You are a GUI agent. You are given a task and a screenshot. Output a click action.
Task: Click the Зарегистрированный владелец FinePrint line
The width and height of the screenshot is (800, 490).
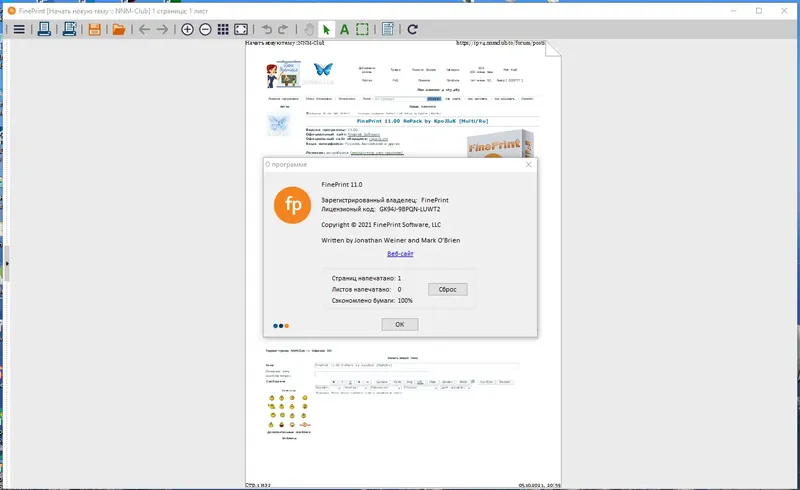point(385,200)
